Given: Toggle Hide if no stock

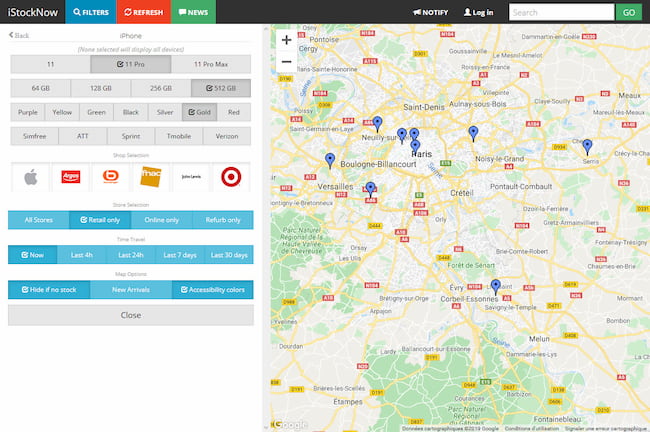Looking at the screenshot, I should click(49, 289).
